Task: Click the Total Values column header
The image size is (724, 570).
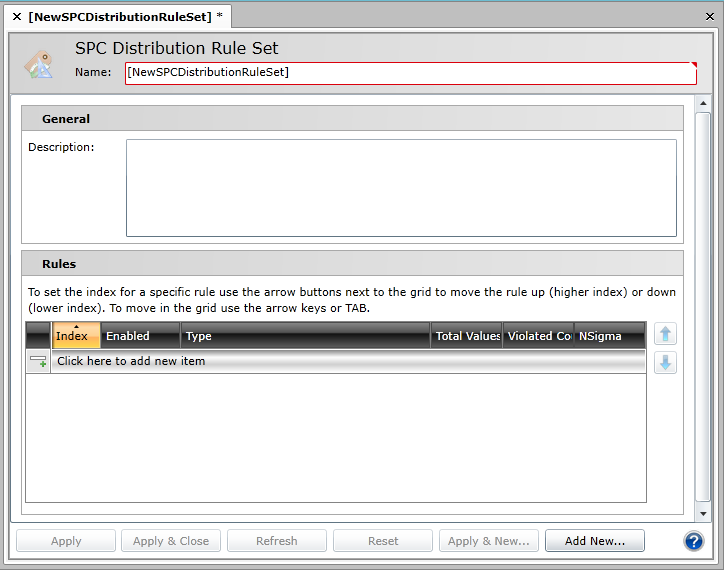Action: 467,336
